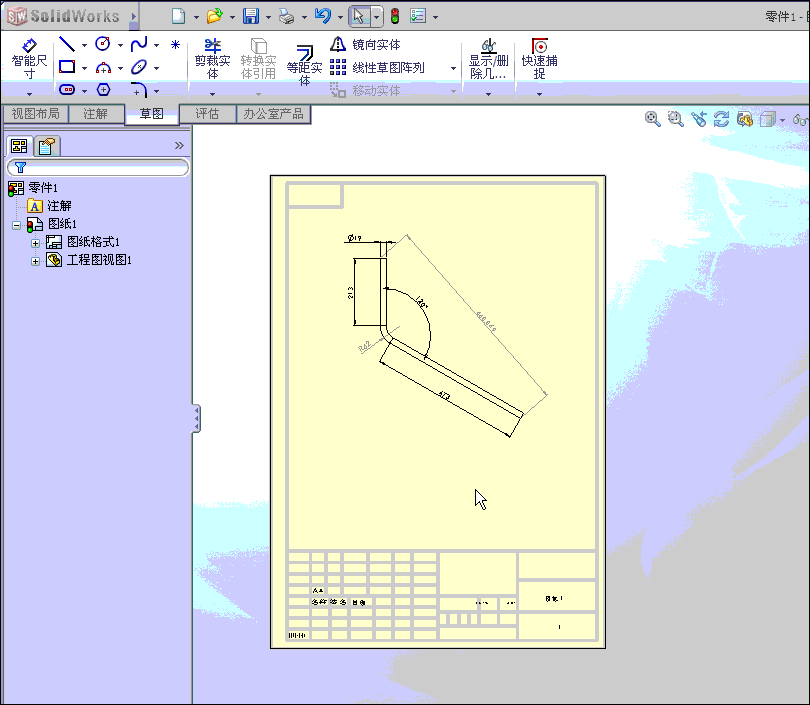Click Zoom to Fit magnifier icon

coord(652,119)
